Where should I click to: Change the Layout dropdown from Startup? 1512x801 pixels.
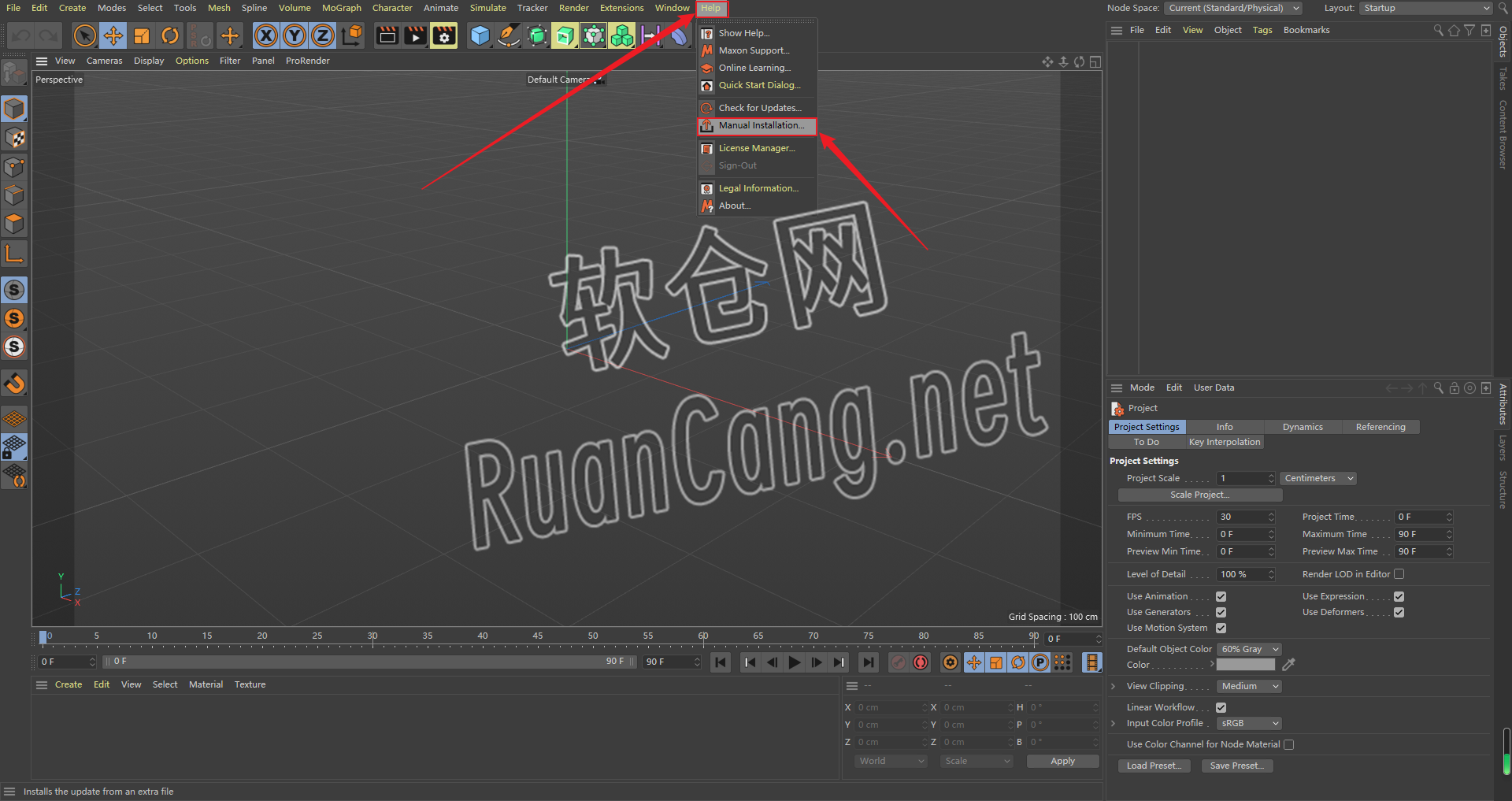1424,8
